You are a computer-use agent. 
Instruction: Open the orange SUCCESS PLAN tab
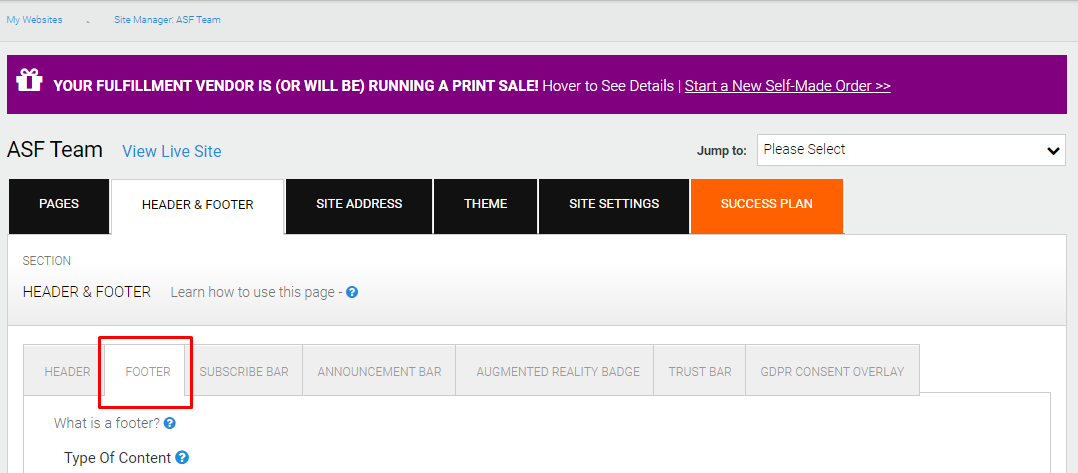767,205
